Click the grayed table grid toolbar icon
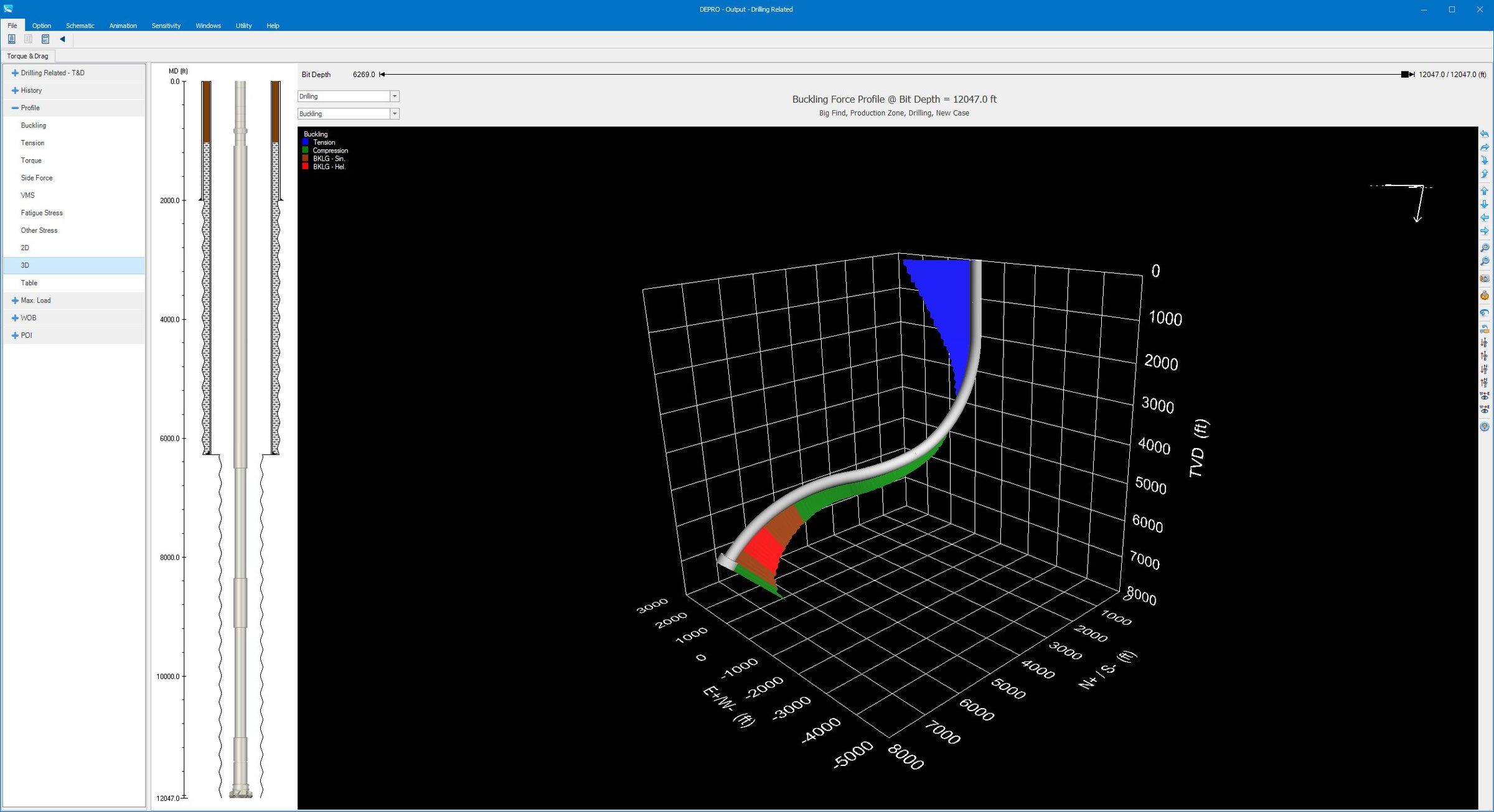The image size is (1494, 812). pos(28,39)
